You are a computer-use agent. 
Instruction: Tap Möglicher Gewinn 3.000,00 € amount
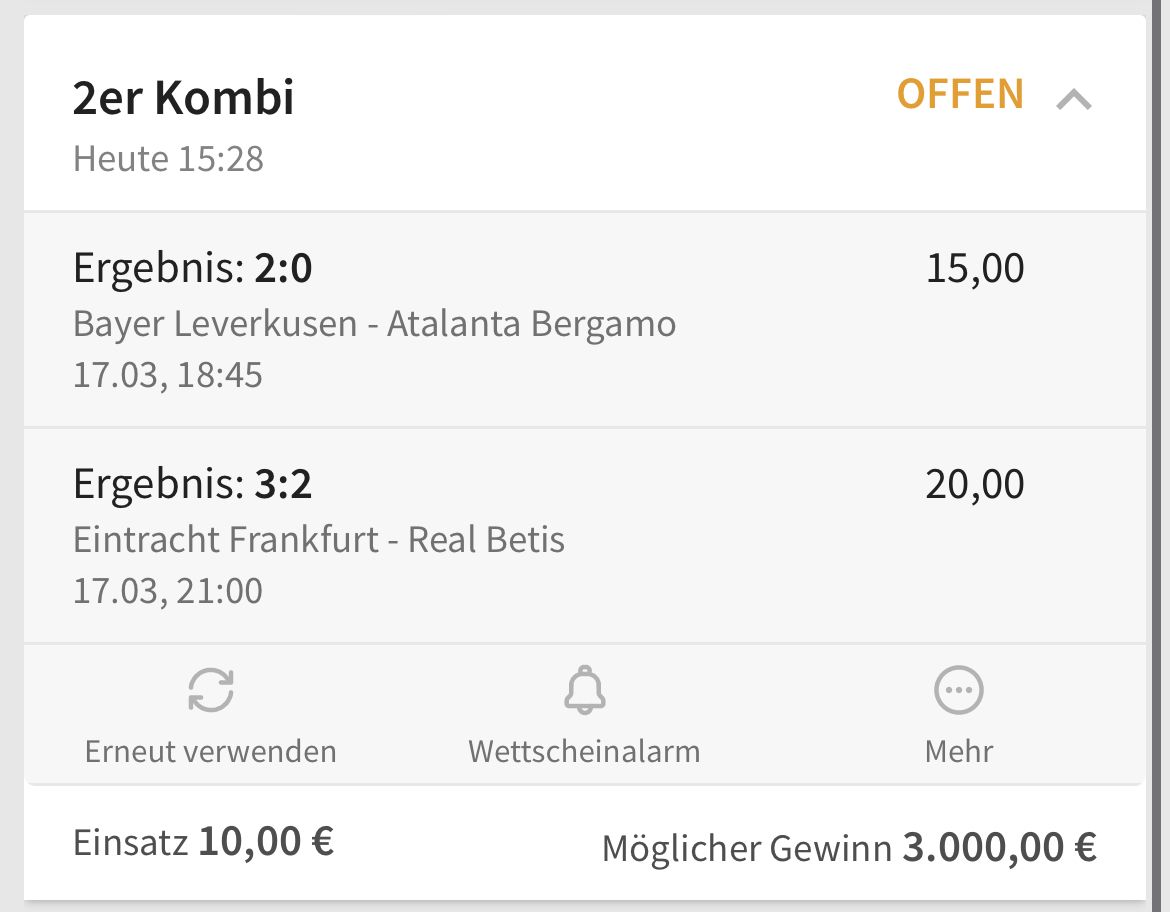tap(849, 848)
